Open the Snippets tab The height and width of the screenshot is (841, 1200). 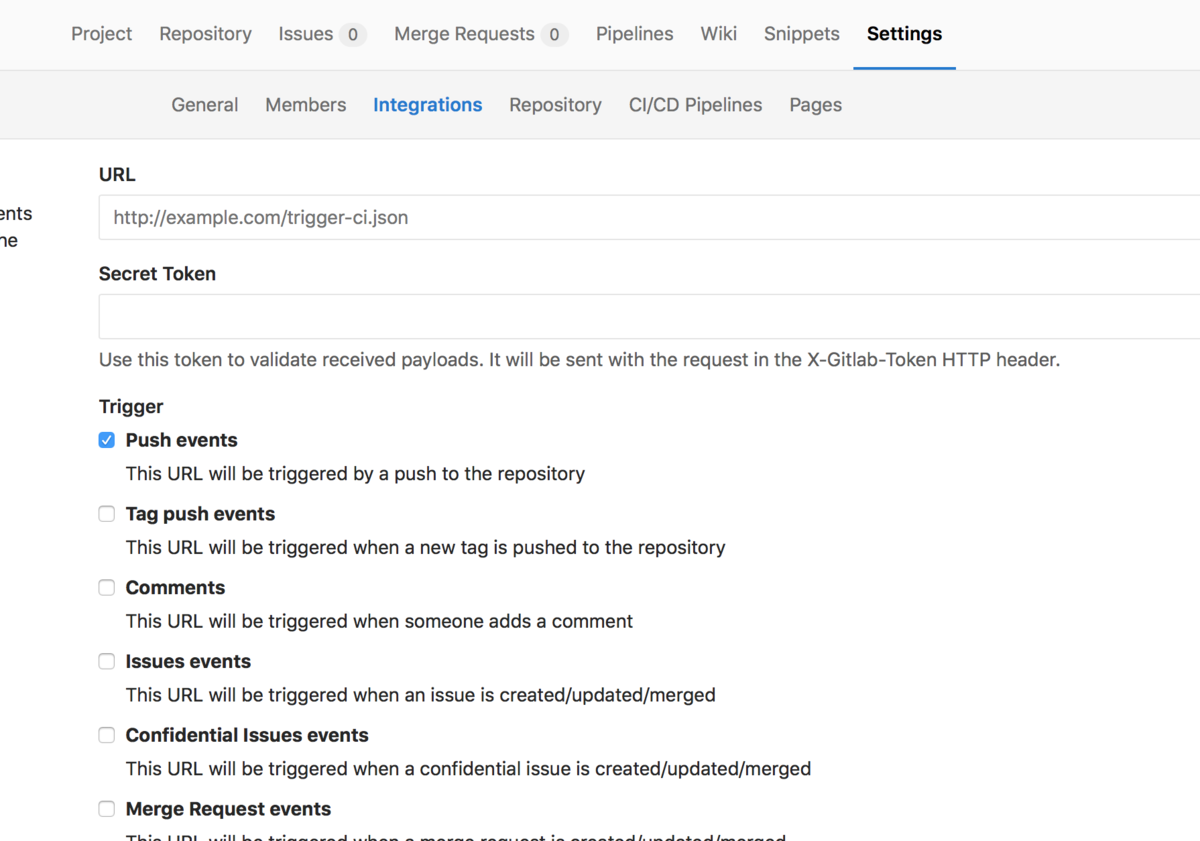[802, 34]
